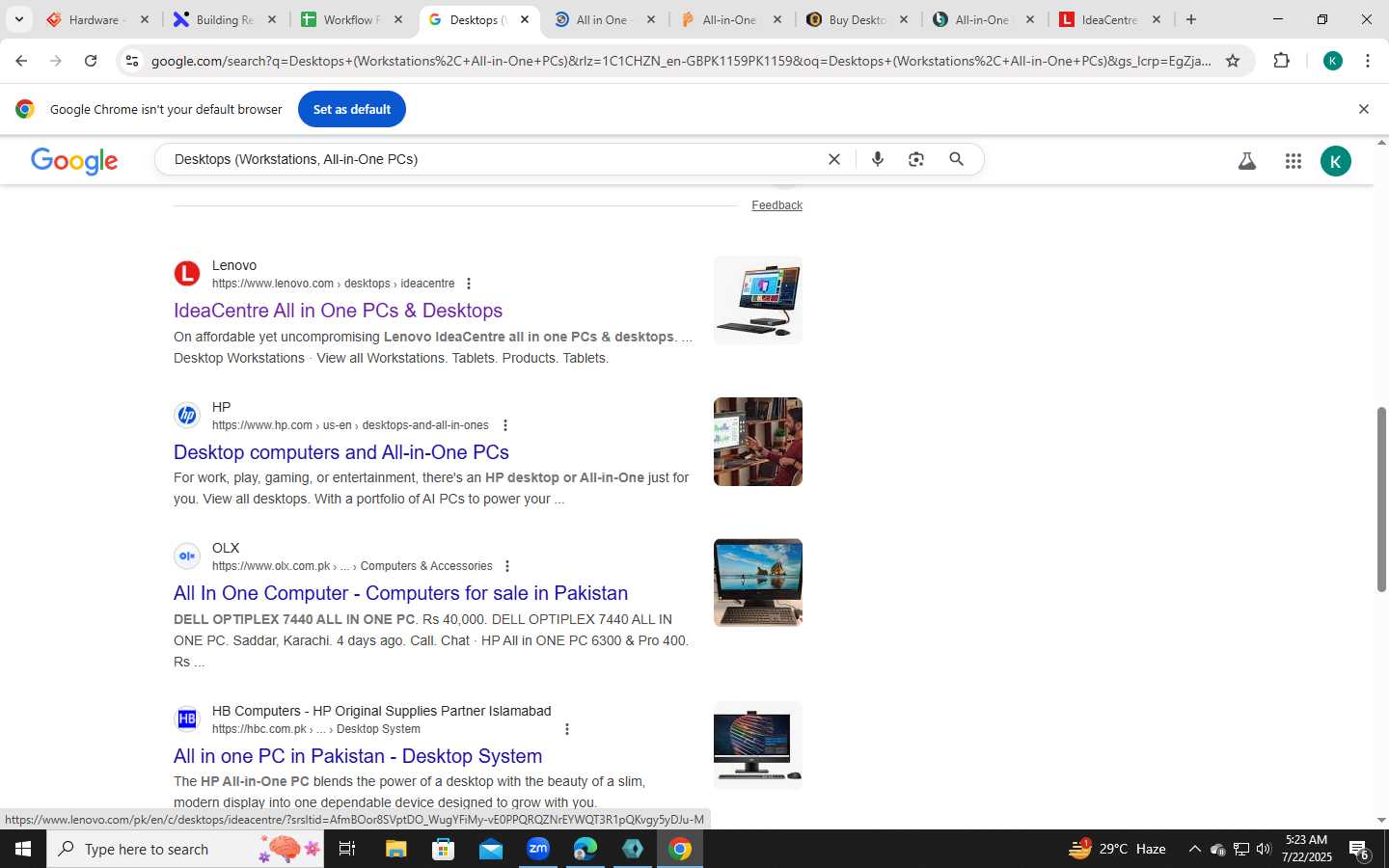Open Zoom from the taskbar
Viewport: 1389px width, 868px height.
(x=538, y=849)
